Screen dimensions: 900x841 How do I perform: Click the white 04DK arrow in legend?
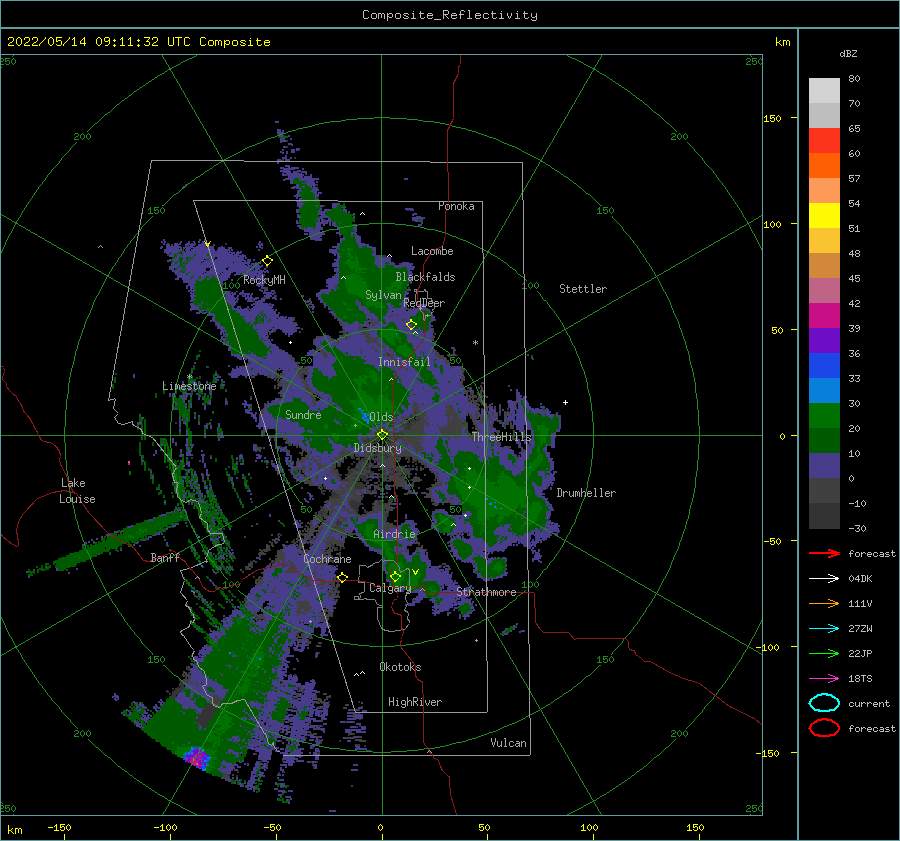(824, 579)
